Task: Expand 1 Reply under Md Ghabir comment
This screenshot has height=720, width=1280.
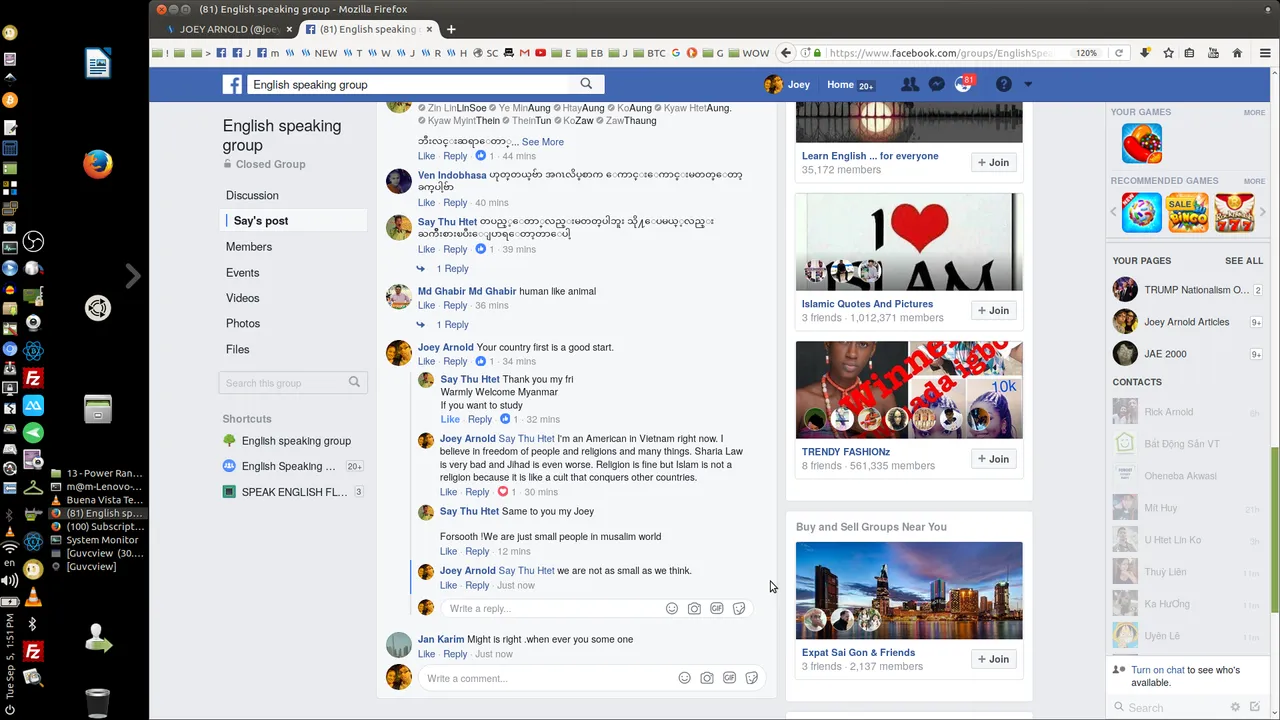Action: tap(452, 325)
